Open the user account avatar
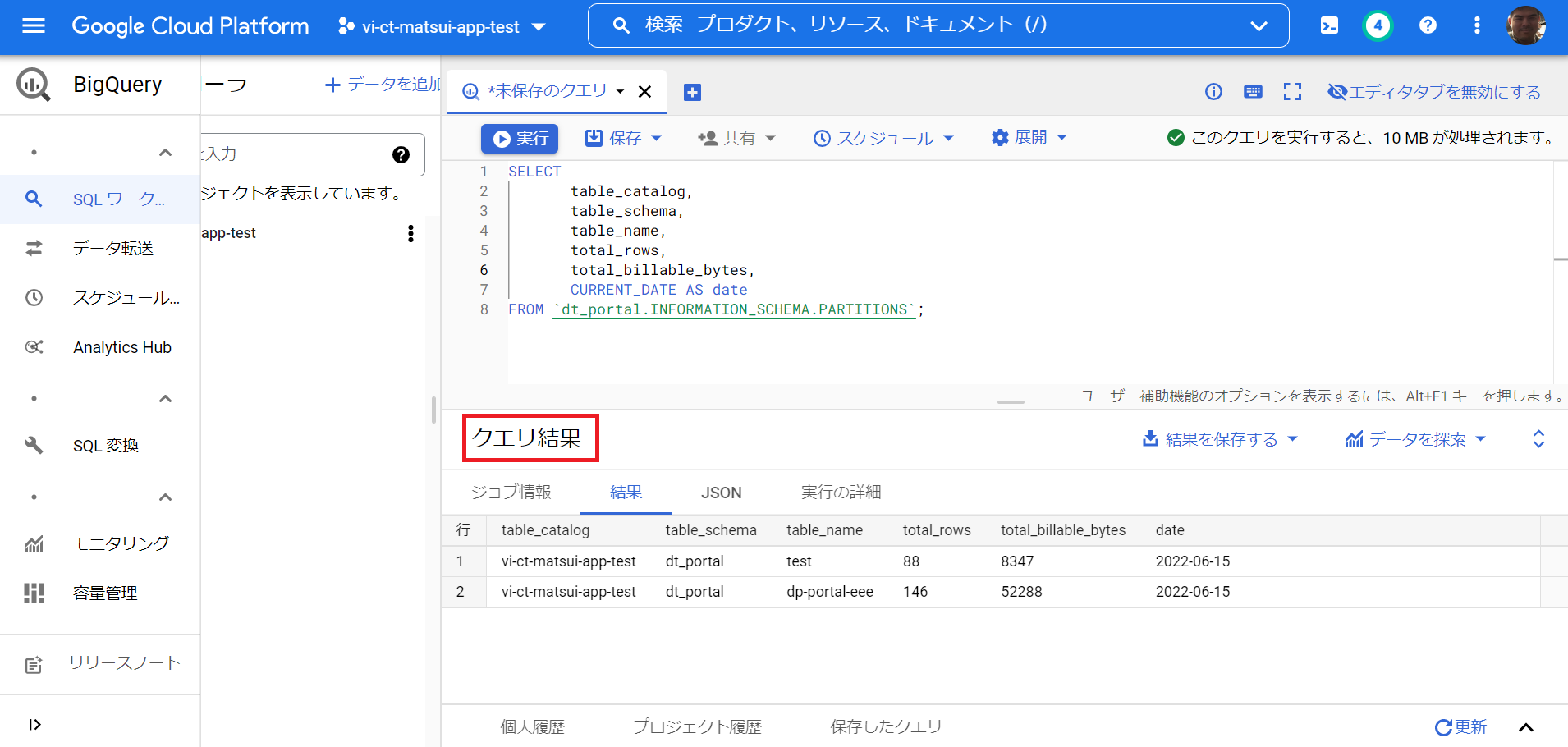The image size is (1568, 747). click(x=1526, y=25)
